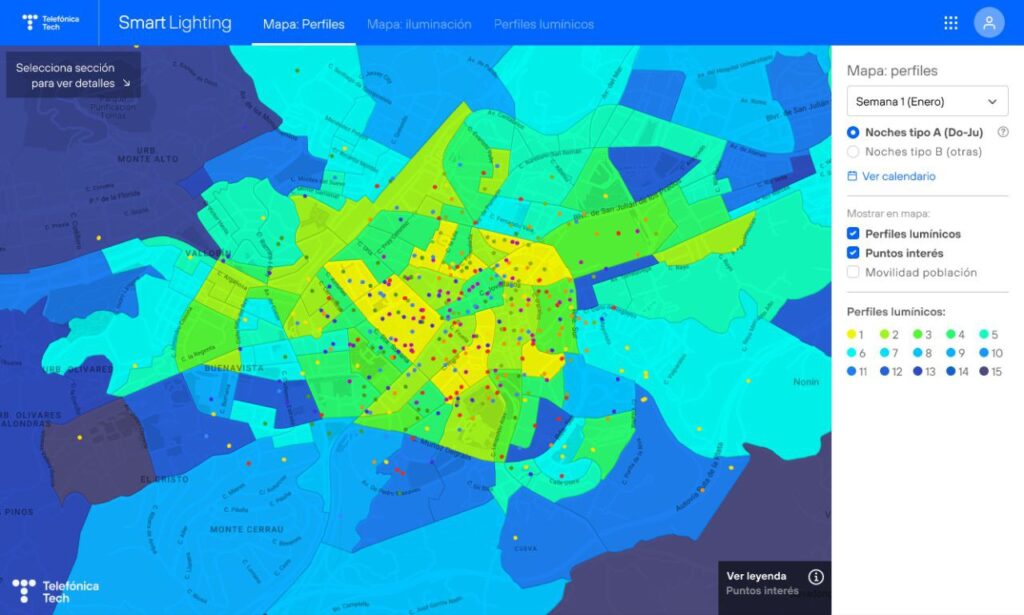The image size is (1024, 615).
Task: Click the arrow icon in Selecciona sección box
Action: point(126,84)
